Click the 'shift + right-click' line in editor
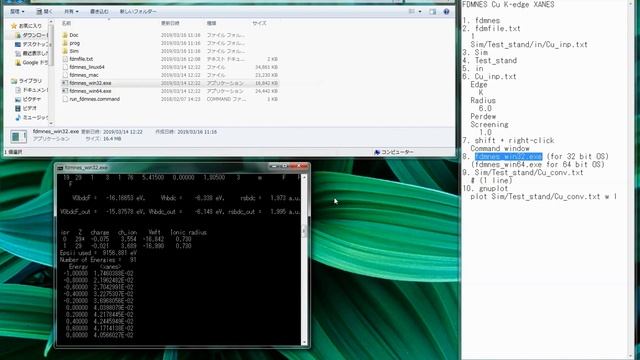Image resolution: width=640 pixels, height=360 pixels. click(514, 140)
